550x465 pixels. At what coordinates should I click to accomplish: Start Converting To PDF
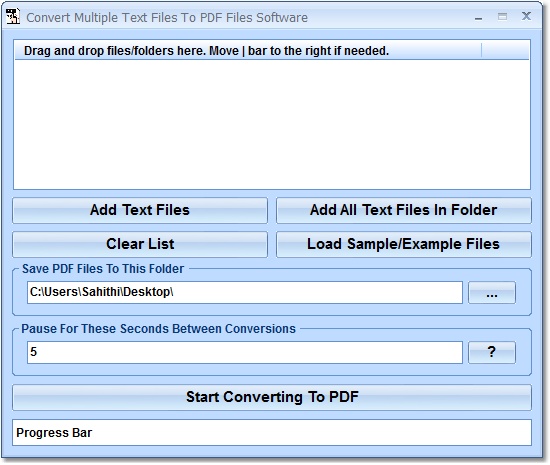[x=272, y=397]
